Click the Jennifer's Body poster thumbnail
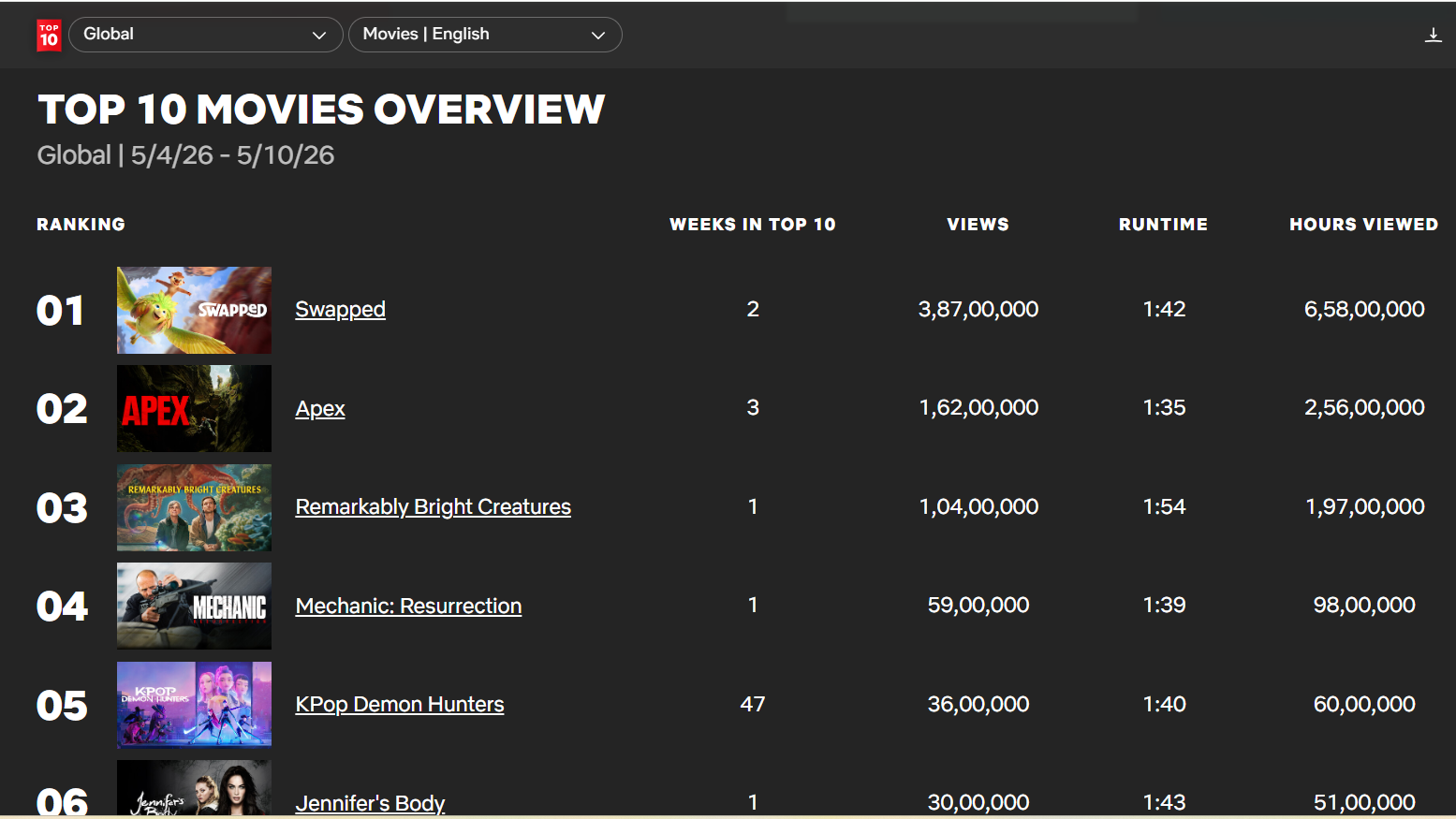This screenshot has height=819, width=1456. tap(194, 788)
